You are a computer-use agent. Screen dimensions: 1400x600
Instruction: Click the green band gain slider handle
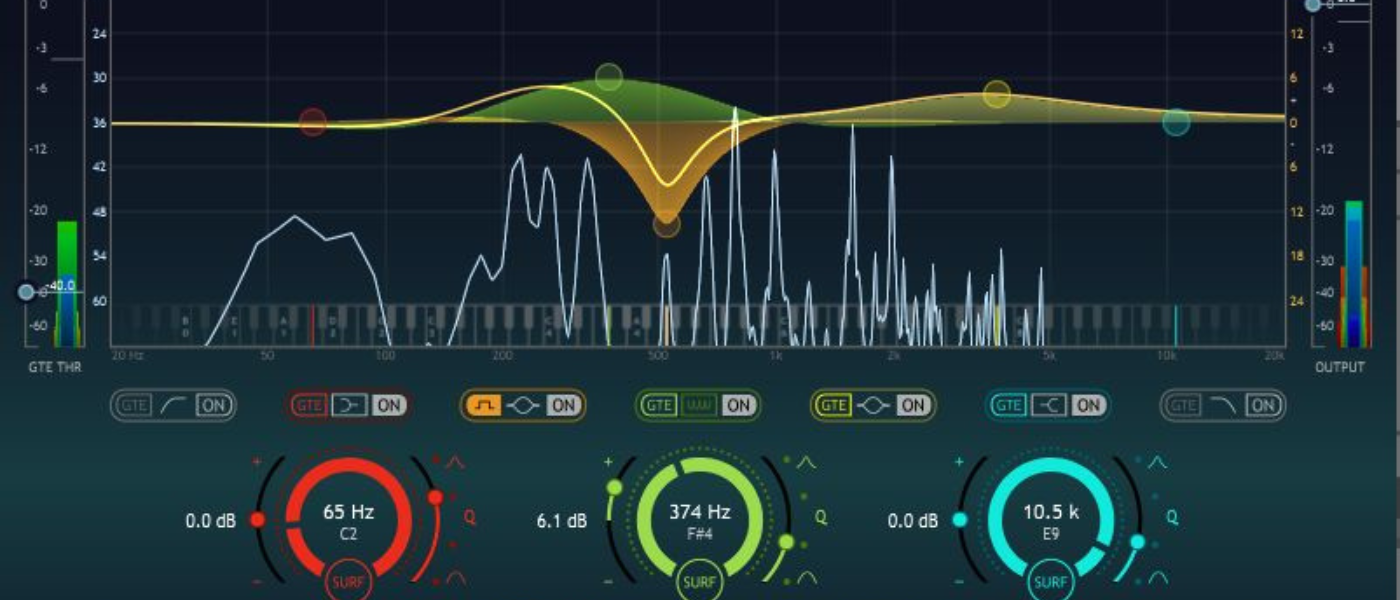(614, 487)
